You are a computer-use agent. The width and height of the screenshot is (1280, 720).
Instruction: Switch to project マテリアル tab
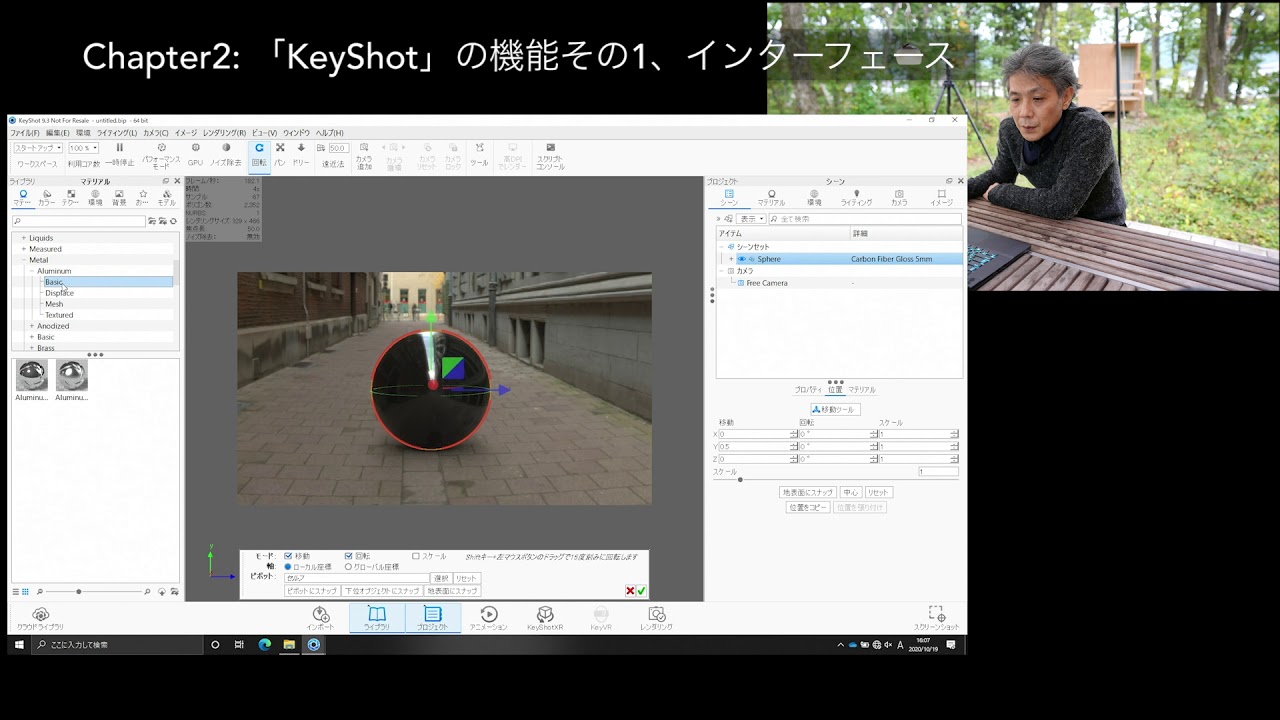[771, 198]
